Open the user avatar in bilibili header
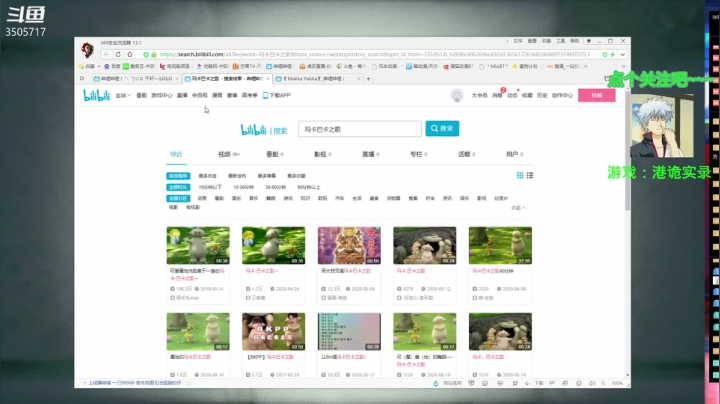Viewport: 720px width, 404px height. click(456, 95)
